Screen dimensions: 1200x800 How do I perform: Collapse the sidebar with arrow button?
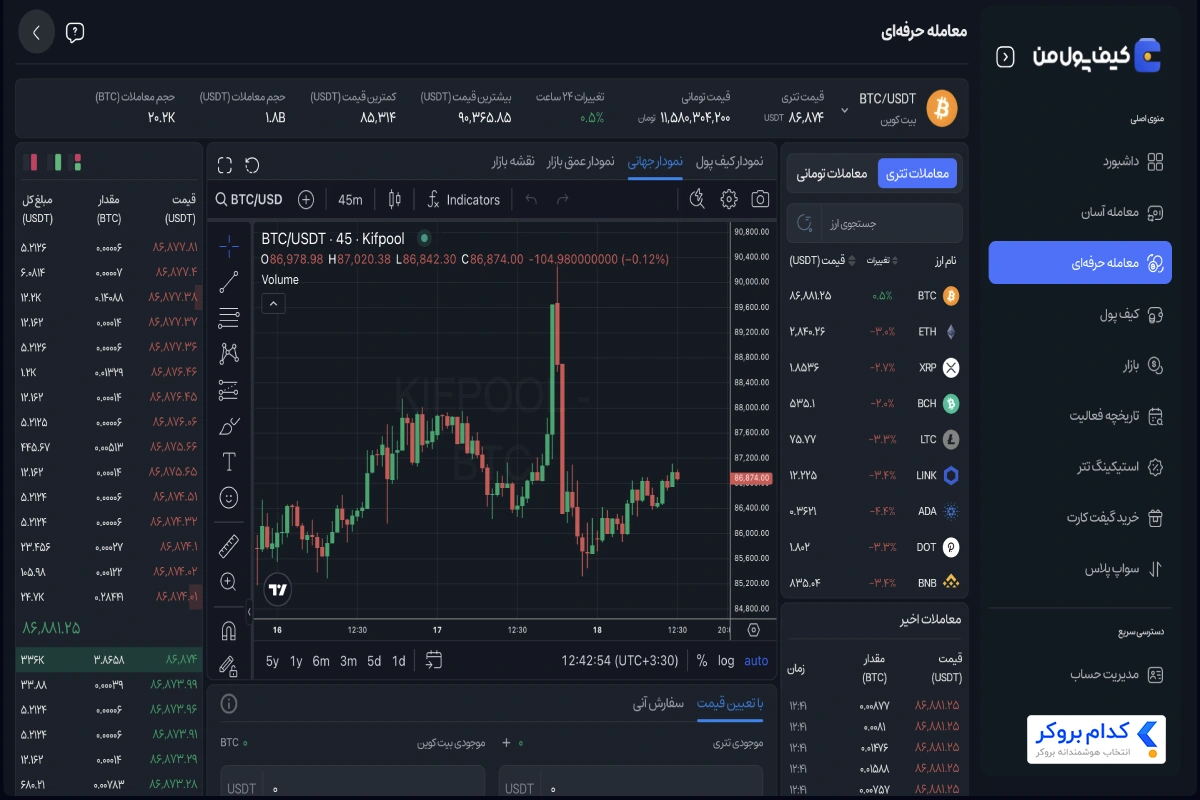coord(1006,57)
